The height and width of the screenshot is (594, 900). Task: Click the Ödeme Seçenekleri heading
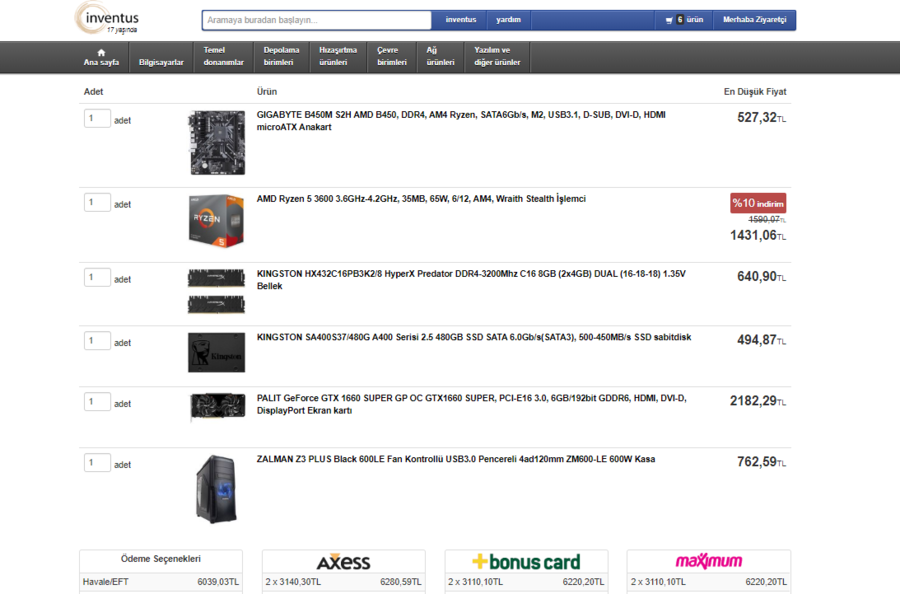[x=161, y=559]
